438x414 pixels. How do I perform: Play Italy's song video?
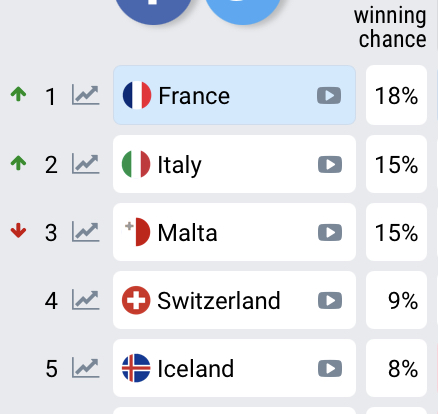click(x=330, y=164)
